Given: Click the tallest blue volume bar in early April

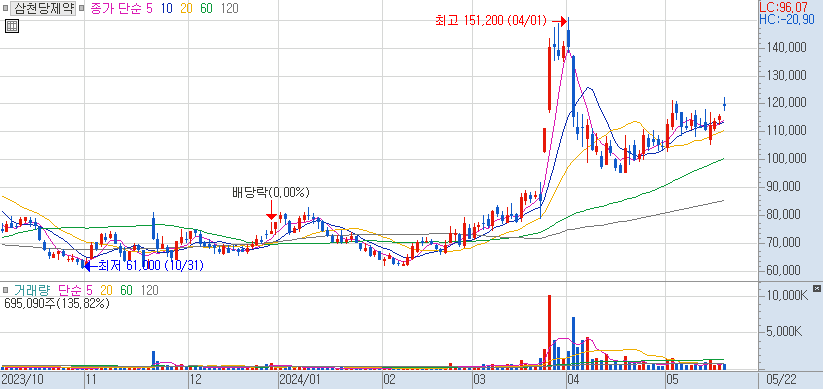Looking at the screenshot, I should [x=573, y=344].
